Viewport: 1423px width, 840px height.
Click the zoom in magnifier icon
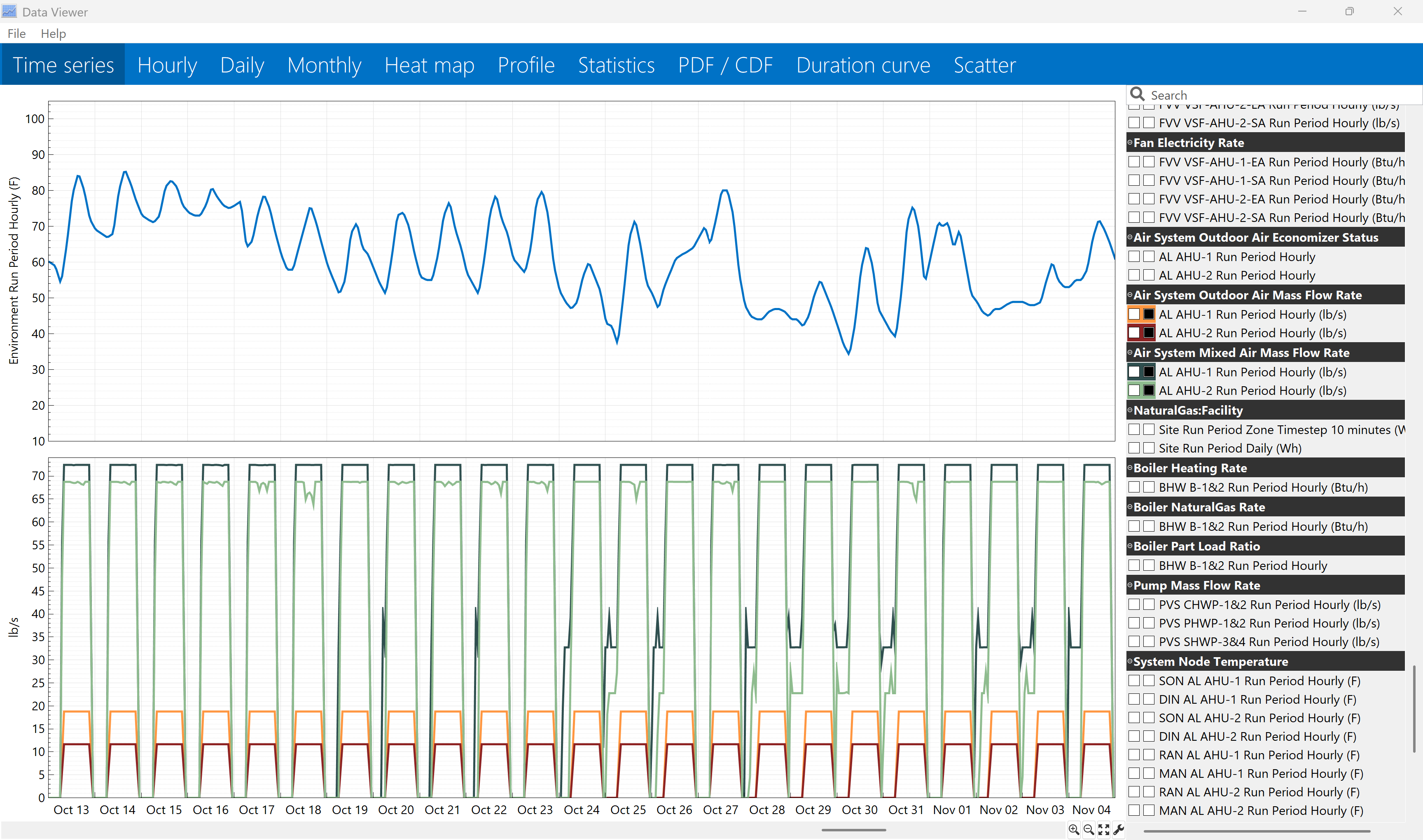tap(1073, 830)
